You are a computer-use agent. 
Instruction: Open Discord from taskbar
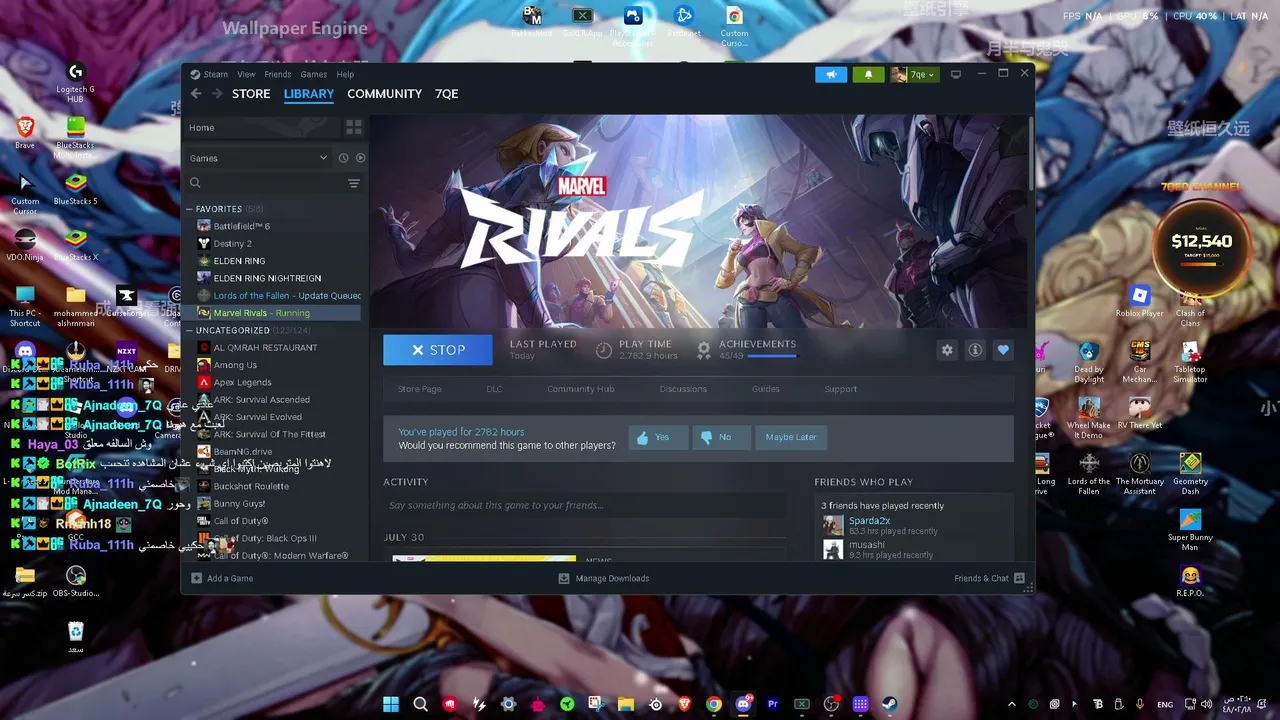click(x=743, y=704)
